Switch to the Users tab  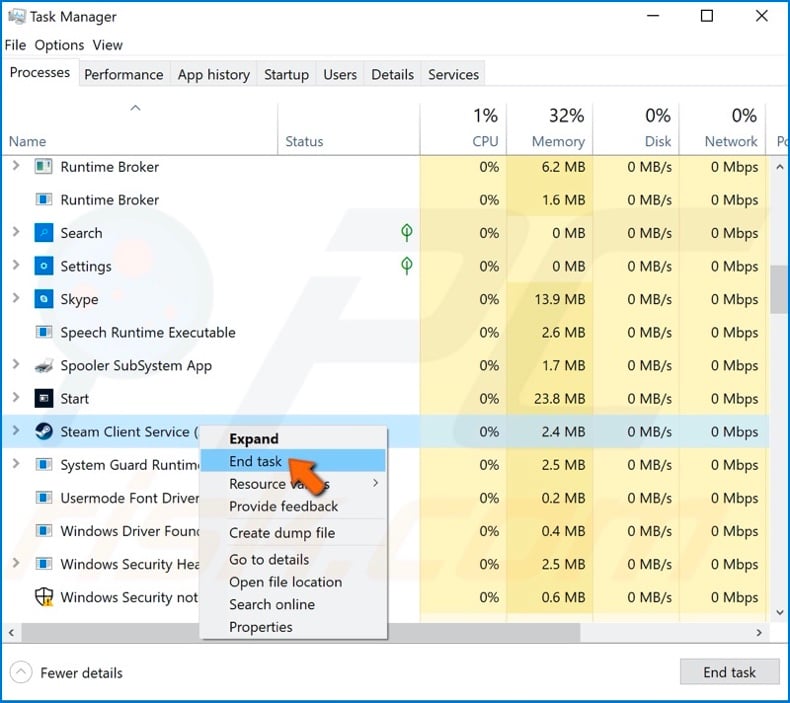coord(340,75)
